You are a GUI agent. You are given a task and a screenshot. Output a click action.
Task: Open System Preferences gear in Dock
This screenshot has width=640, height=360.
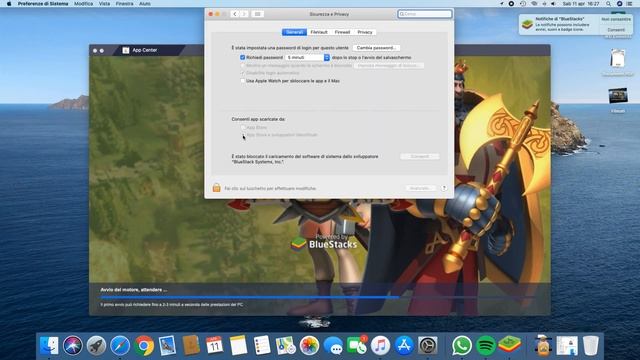[x=428, y=346]
